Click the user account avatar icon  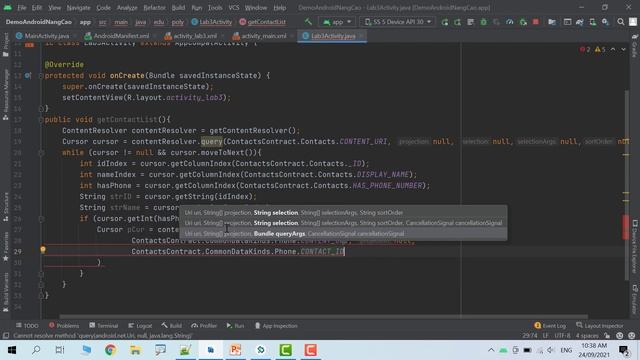tap(633, 22)
